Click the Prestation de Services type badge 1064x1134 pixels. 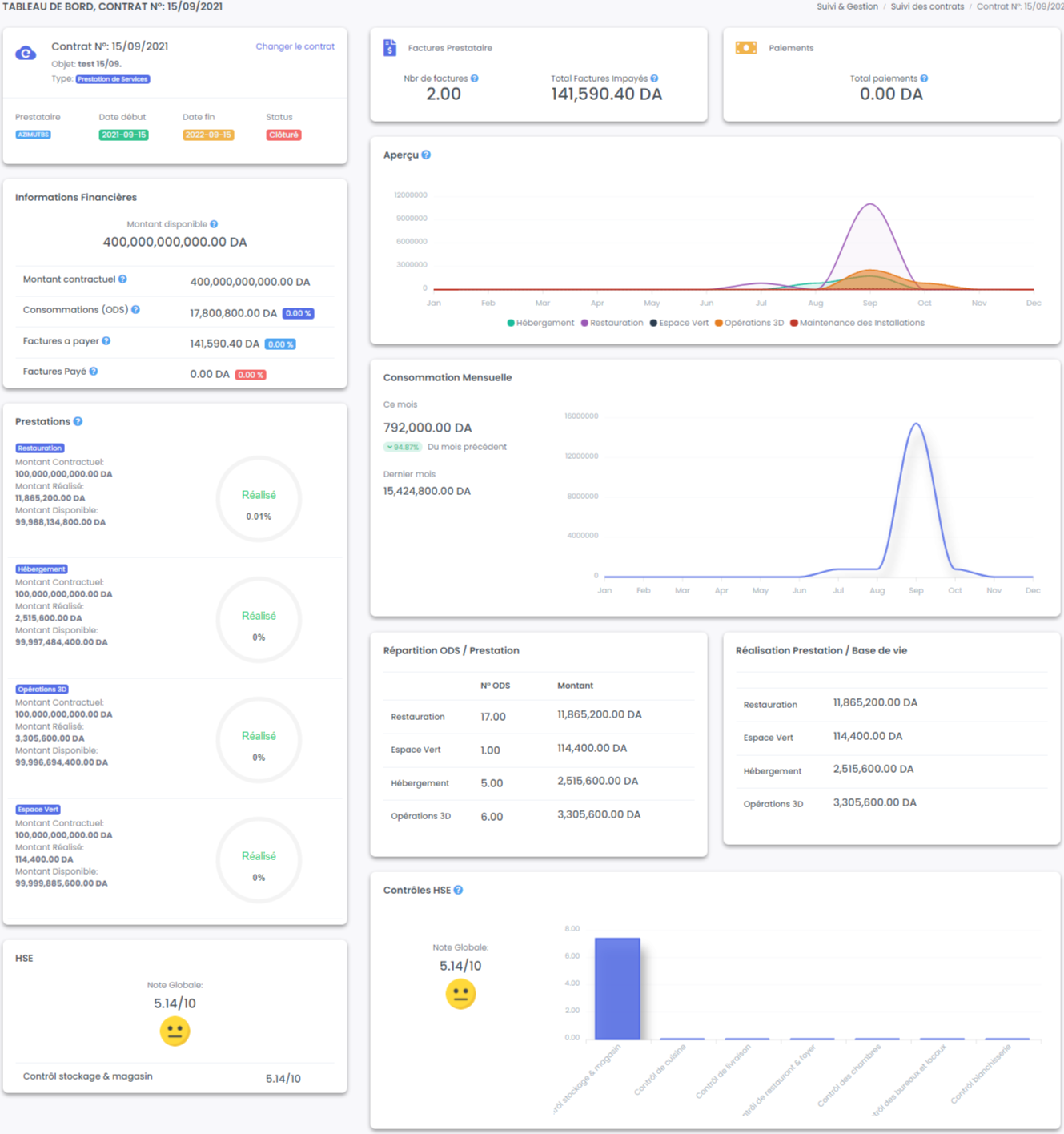coord(113,79)
